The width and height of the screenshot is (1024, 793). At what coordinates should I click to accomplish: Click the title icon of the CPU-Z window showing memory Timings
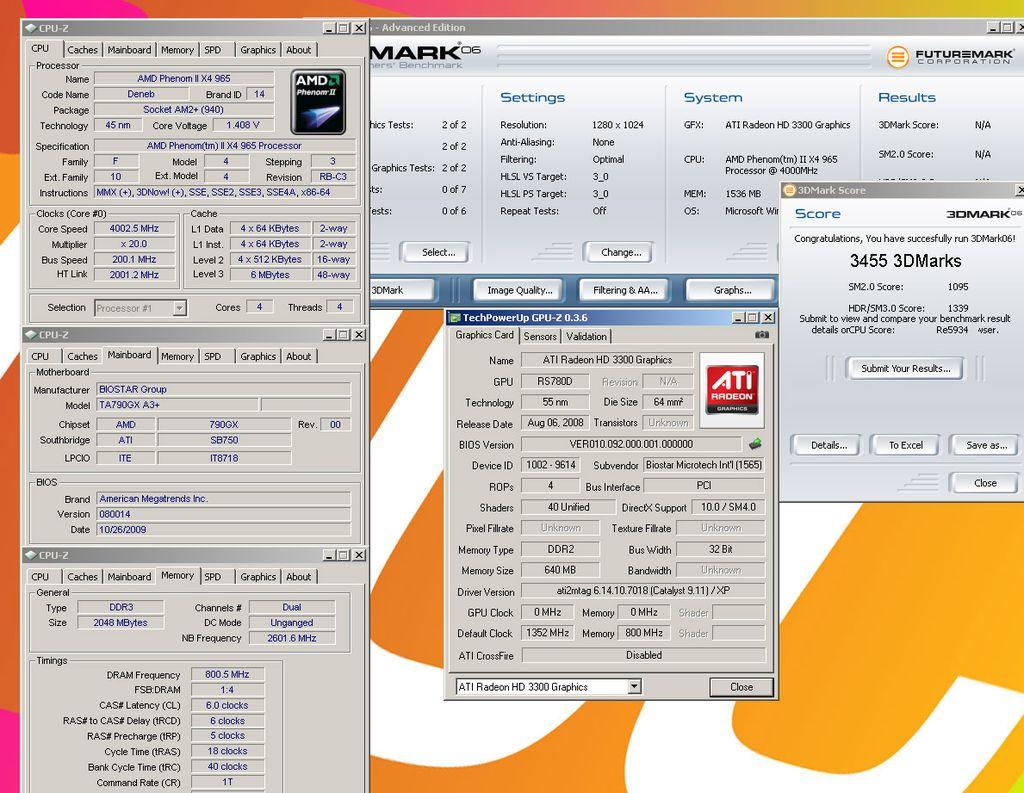click(30, 555)
